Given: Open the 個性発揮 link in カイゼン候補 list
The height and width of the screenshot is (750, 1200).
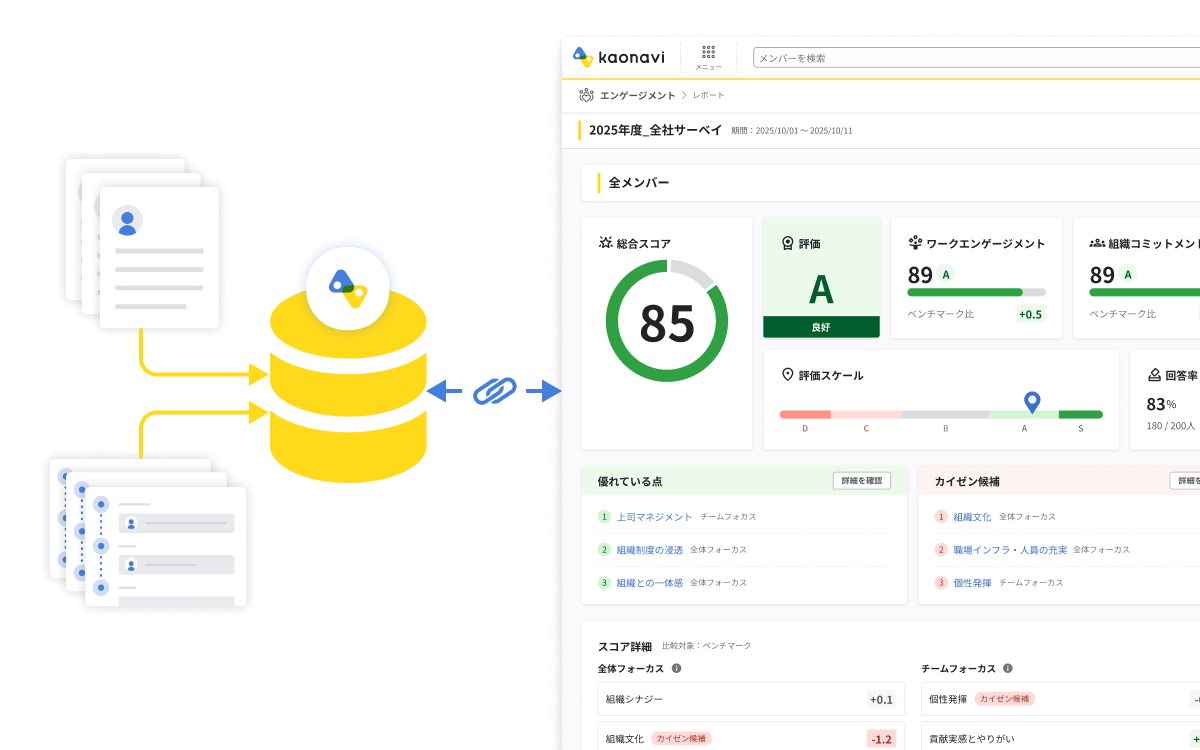Looking at the screenshot, I should point(972,582).
